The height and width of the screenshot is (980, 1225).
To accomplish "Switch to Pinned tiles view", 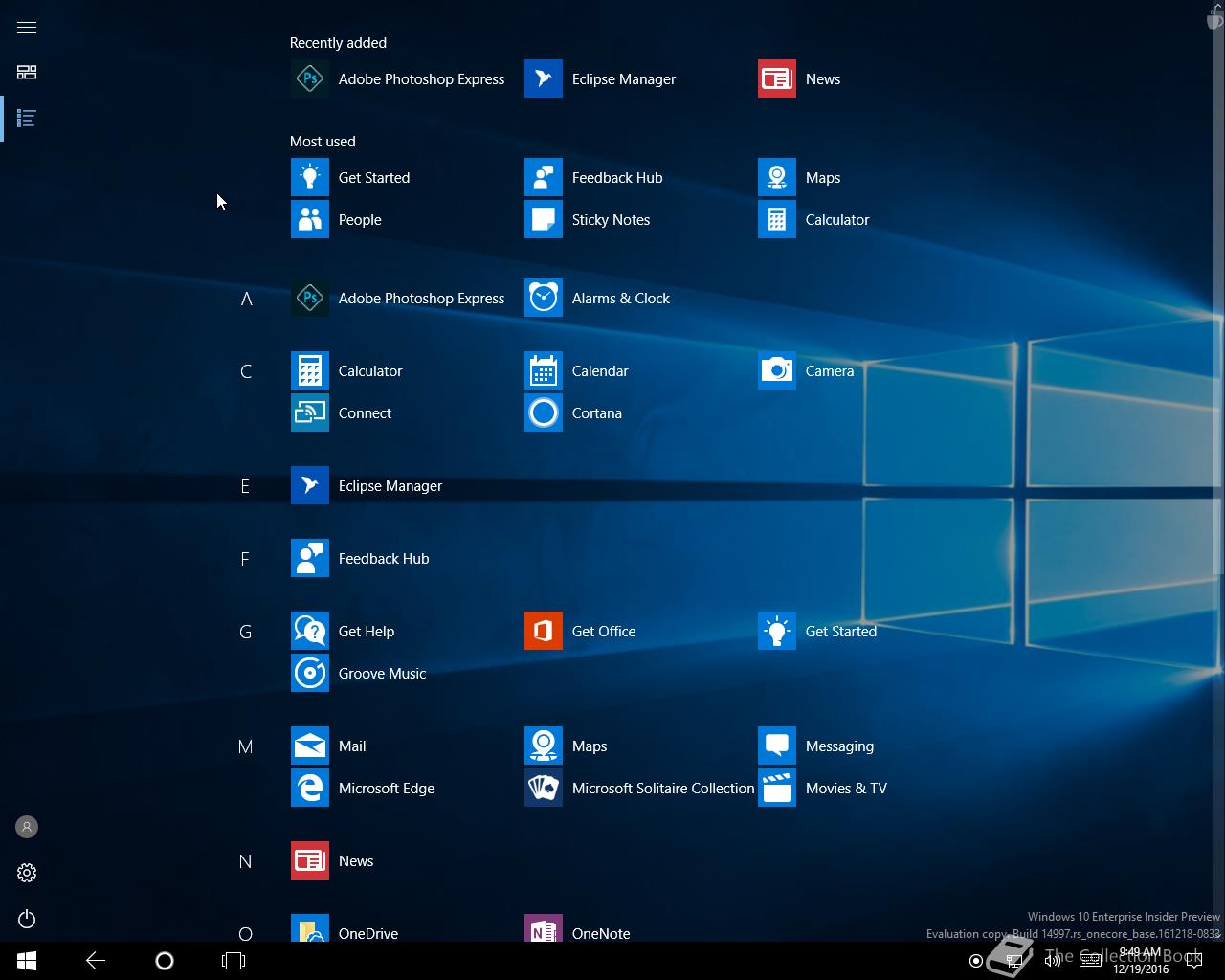I will (x=27, y=73).
